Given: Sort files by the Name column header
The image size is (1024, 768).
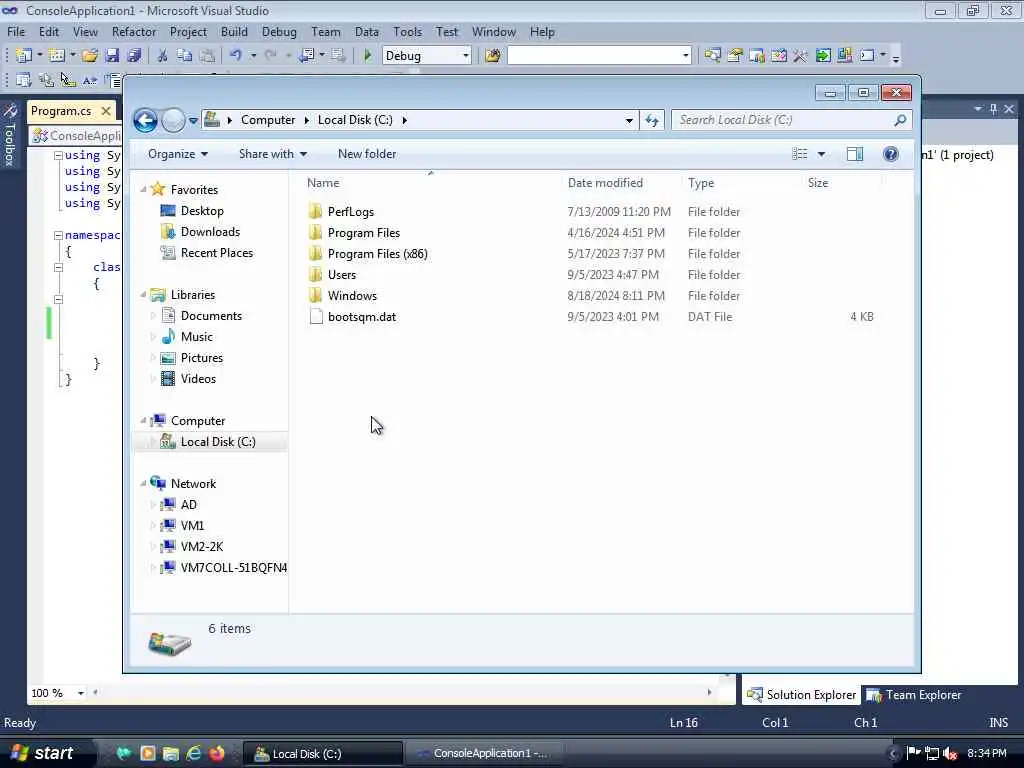Looking at the screenshot, I should 323,183.
